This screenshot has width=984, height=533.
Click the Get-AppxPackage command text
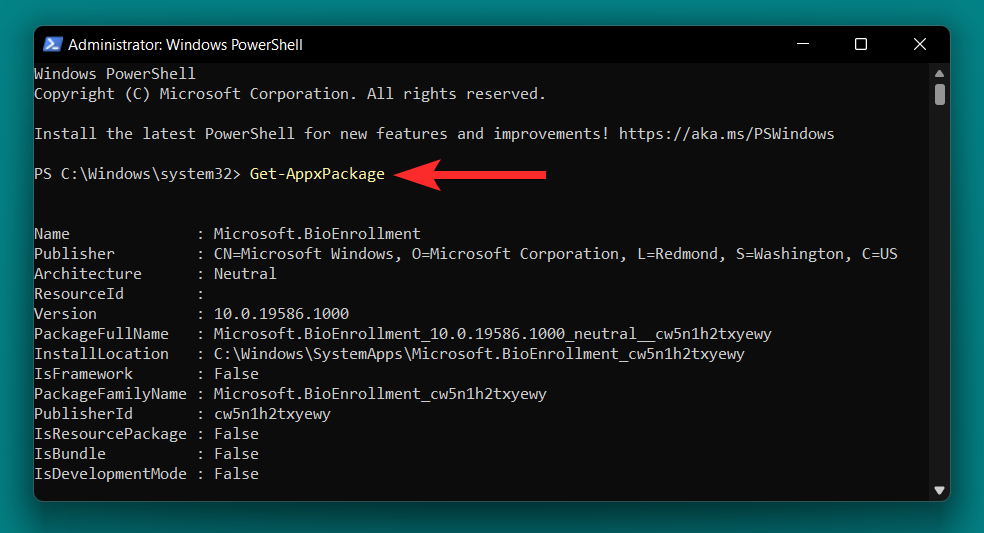[x=317, y=174]
